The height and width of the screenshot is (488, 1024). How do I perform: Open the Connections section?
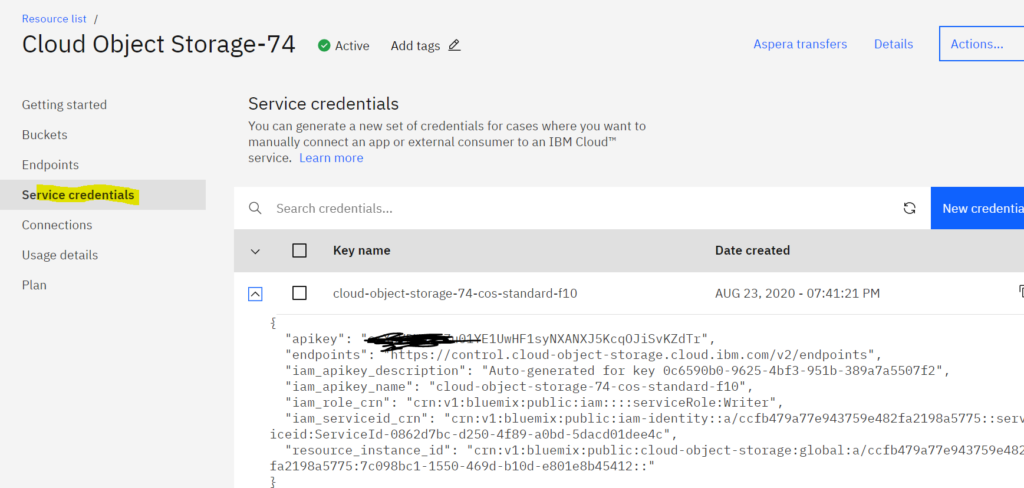pos(57,225)
